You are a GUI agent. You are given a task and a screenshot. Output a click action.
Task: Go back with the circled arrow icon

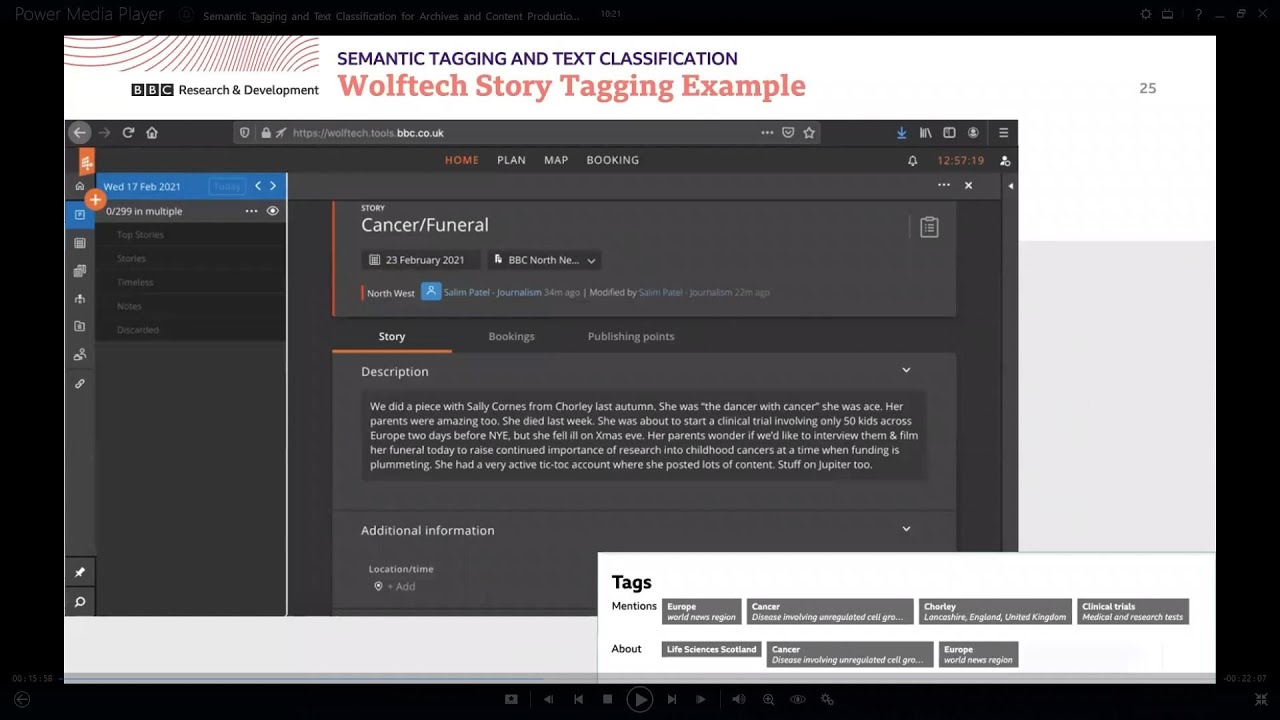pyautogui.click(x=22, y=700)
